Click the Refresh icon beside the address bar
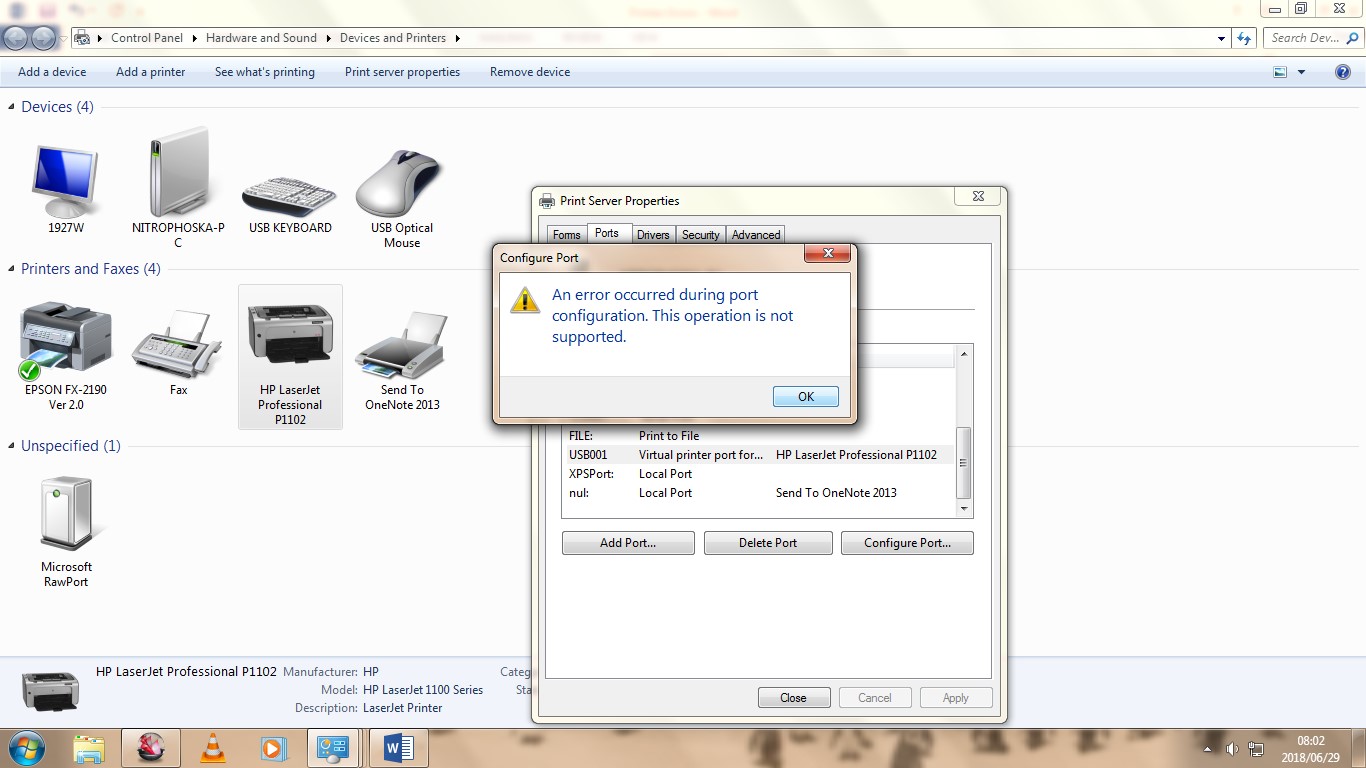Viewport: 1366px width, 768px height. (1244, 38)
